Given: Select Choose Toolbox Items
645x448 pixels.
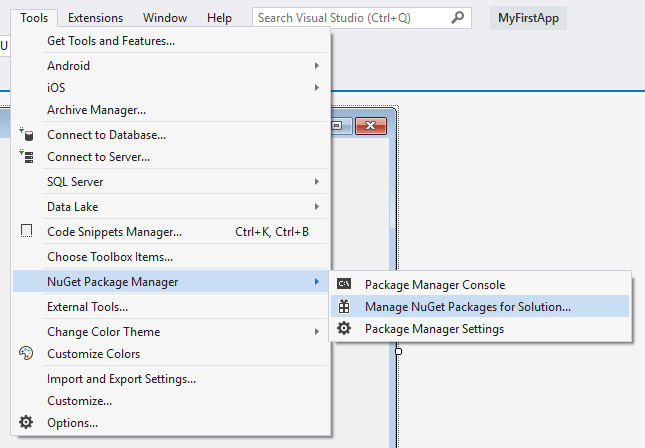Looking at the screenshot, I should point(171,257).
